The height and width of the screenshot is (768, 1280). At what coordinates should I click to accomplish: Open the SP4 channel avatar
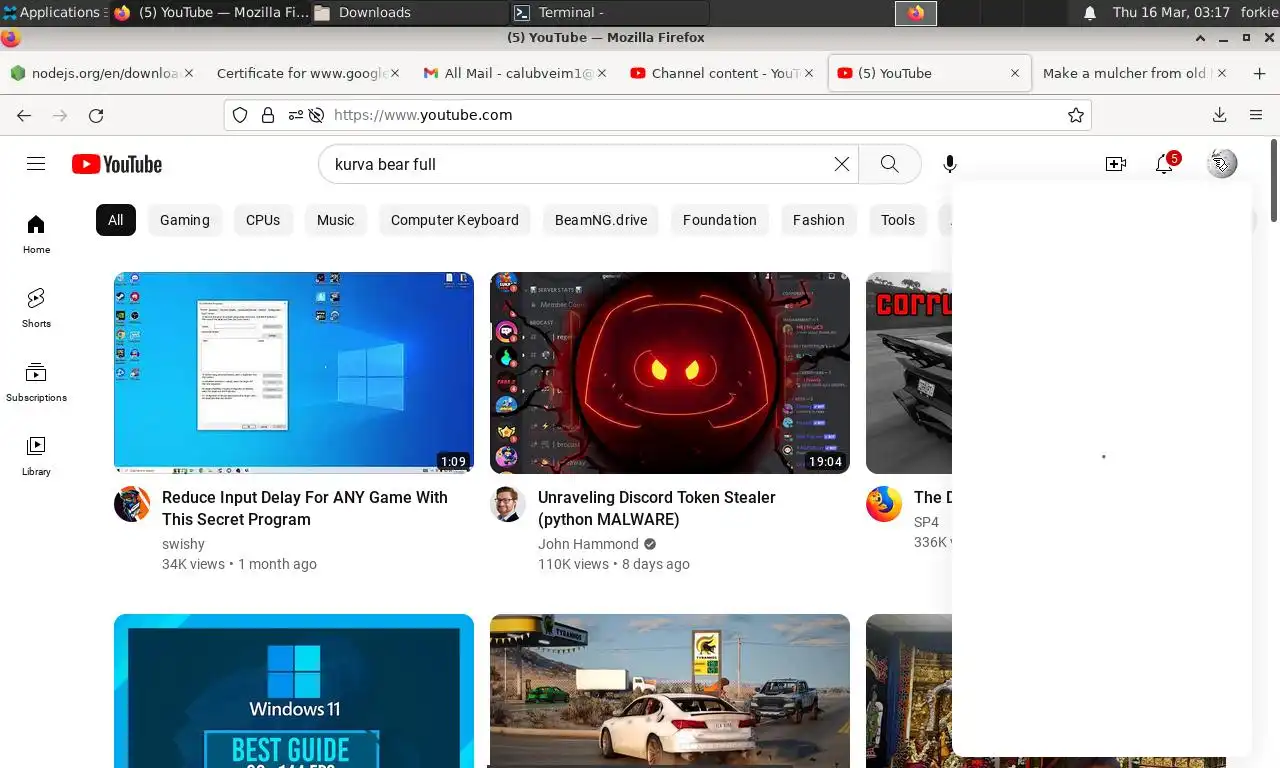[884, 504]
